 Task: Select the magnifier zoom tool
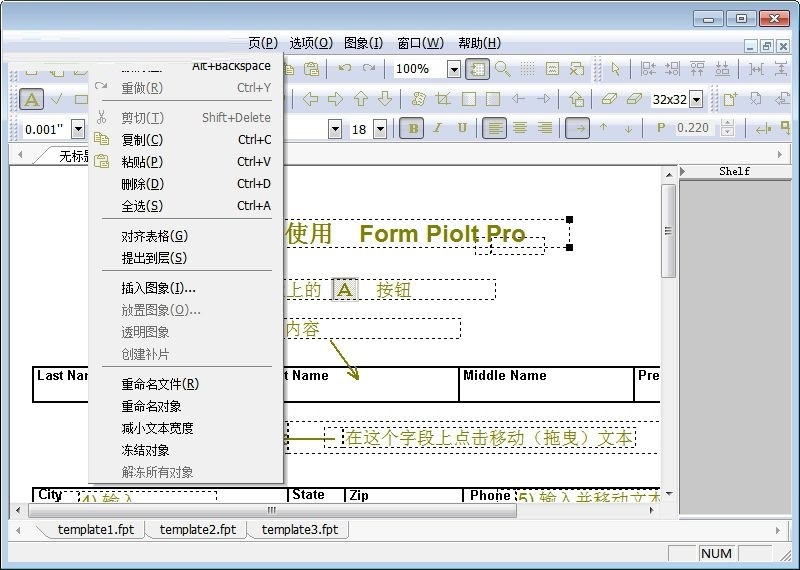click(x=503, y=69)
